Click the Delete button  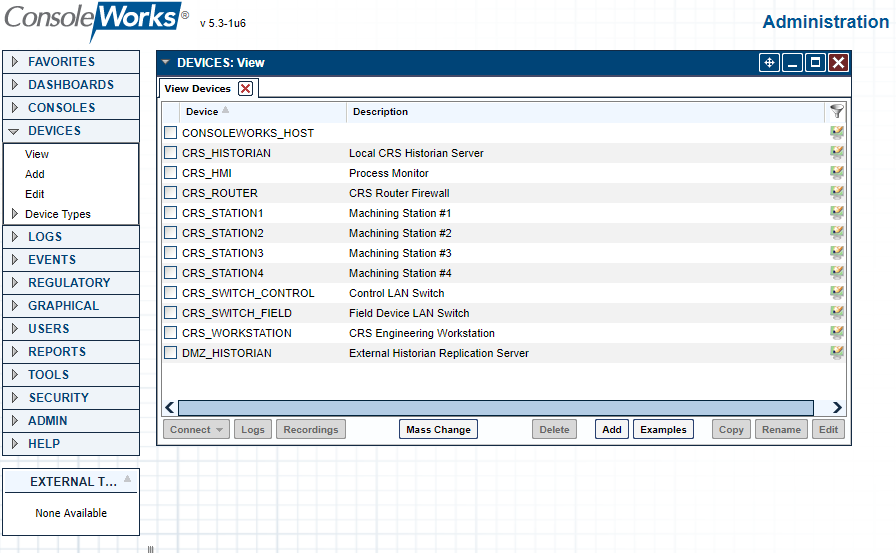(x=554, y=430)
